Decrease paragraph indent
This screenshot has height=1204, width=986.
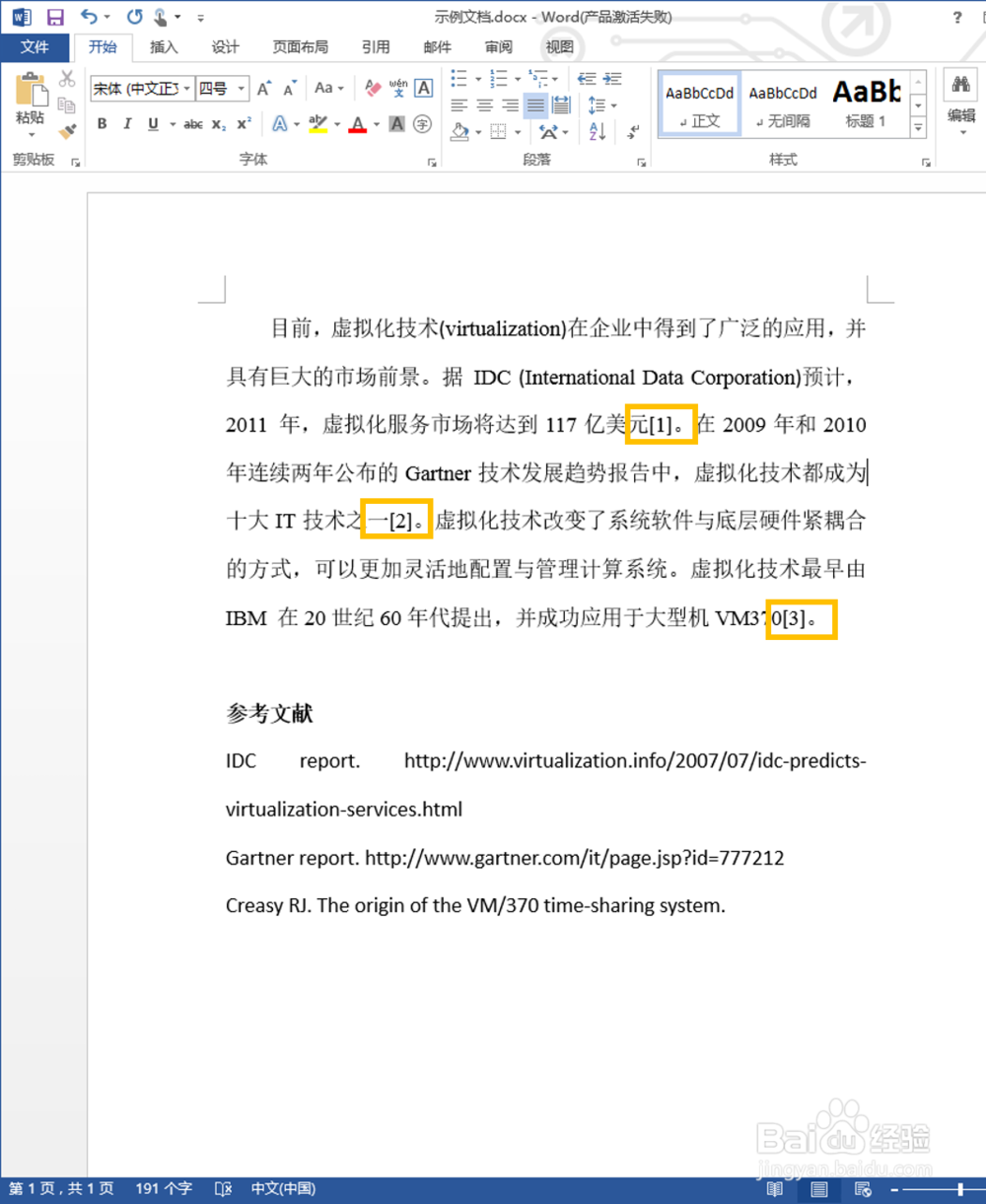point(587,79)
